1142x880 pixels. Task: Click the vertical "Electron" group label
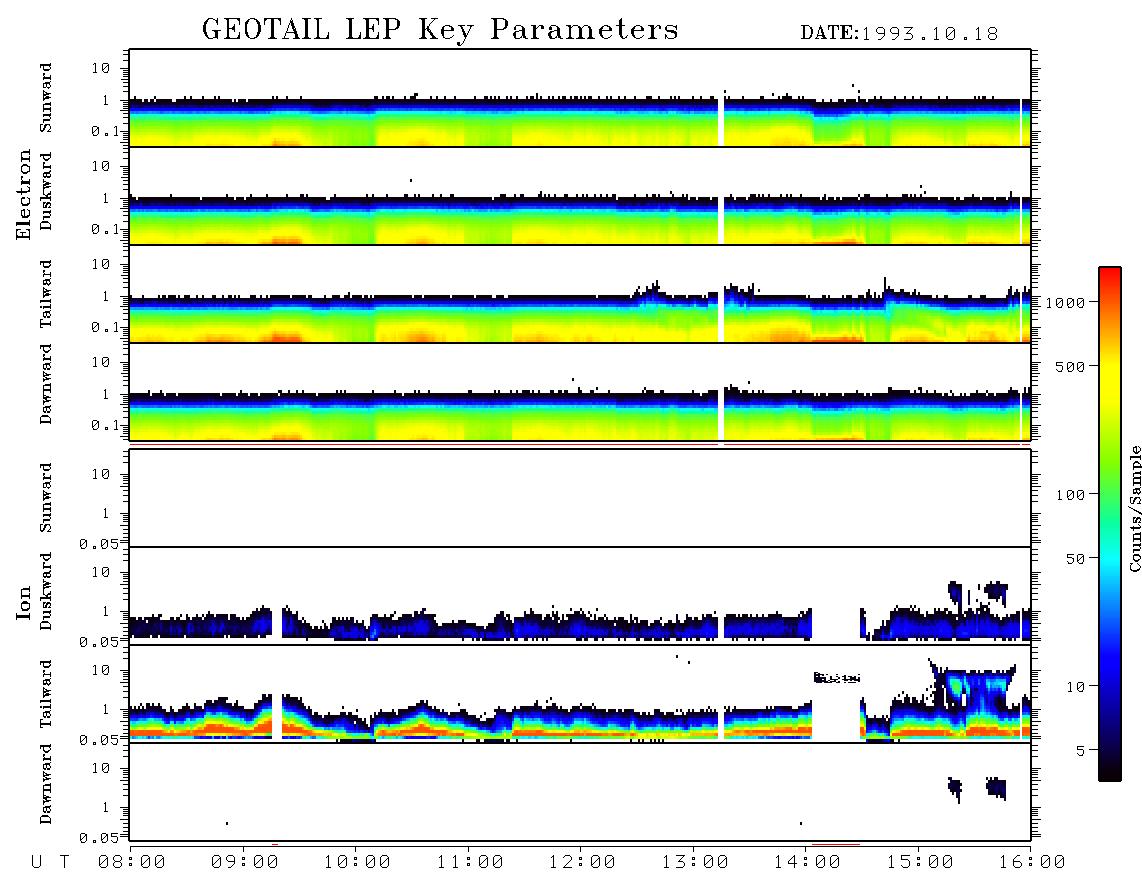23,194
